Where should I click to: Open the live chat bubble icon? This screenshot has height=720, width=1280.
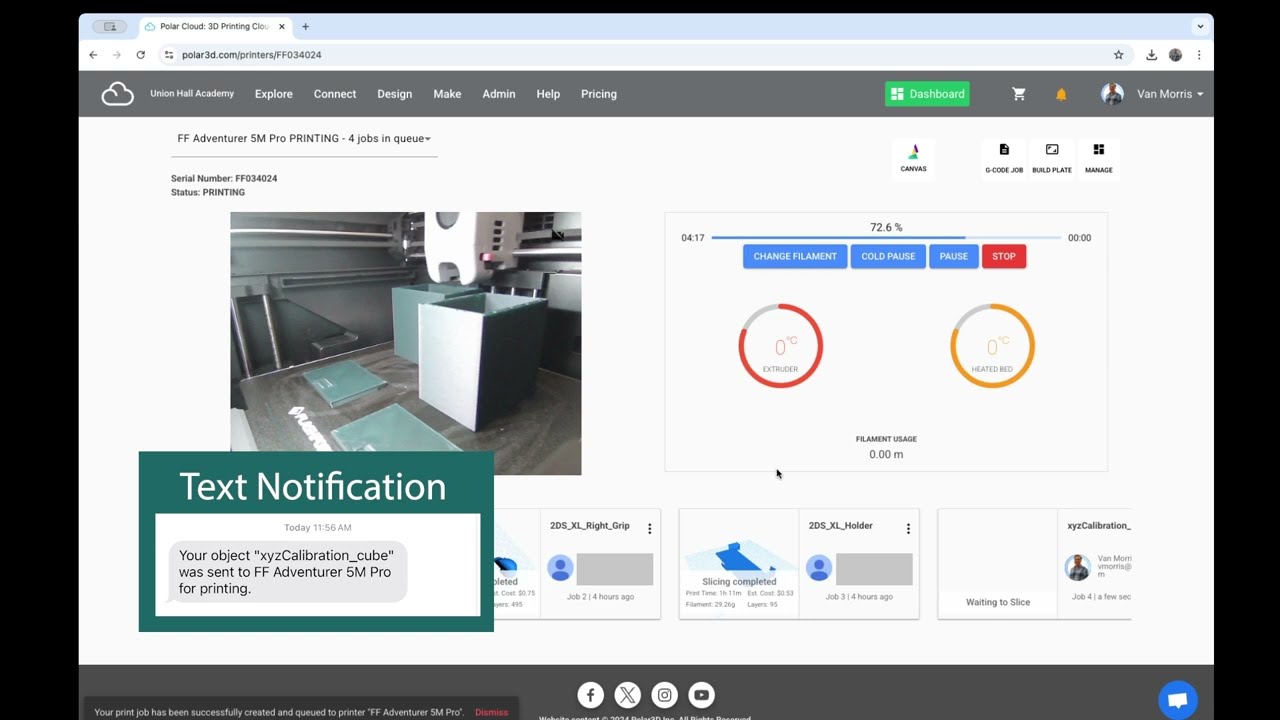[1178, 700]
